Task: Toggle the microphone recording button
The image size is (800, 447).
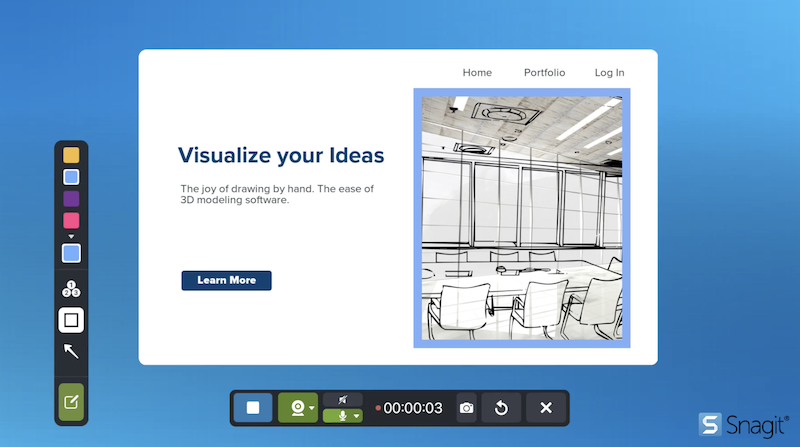Action: point(342,416)
